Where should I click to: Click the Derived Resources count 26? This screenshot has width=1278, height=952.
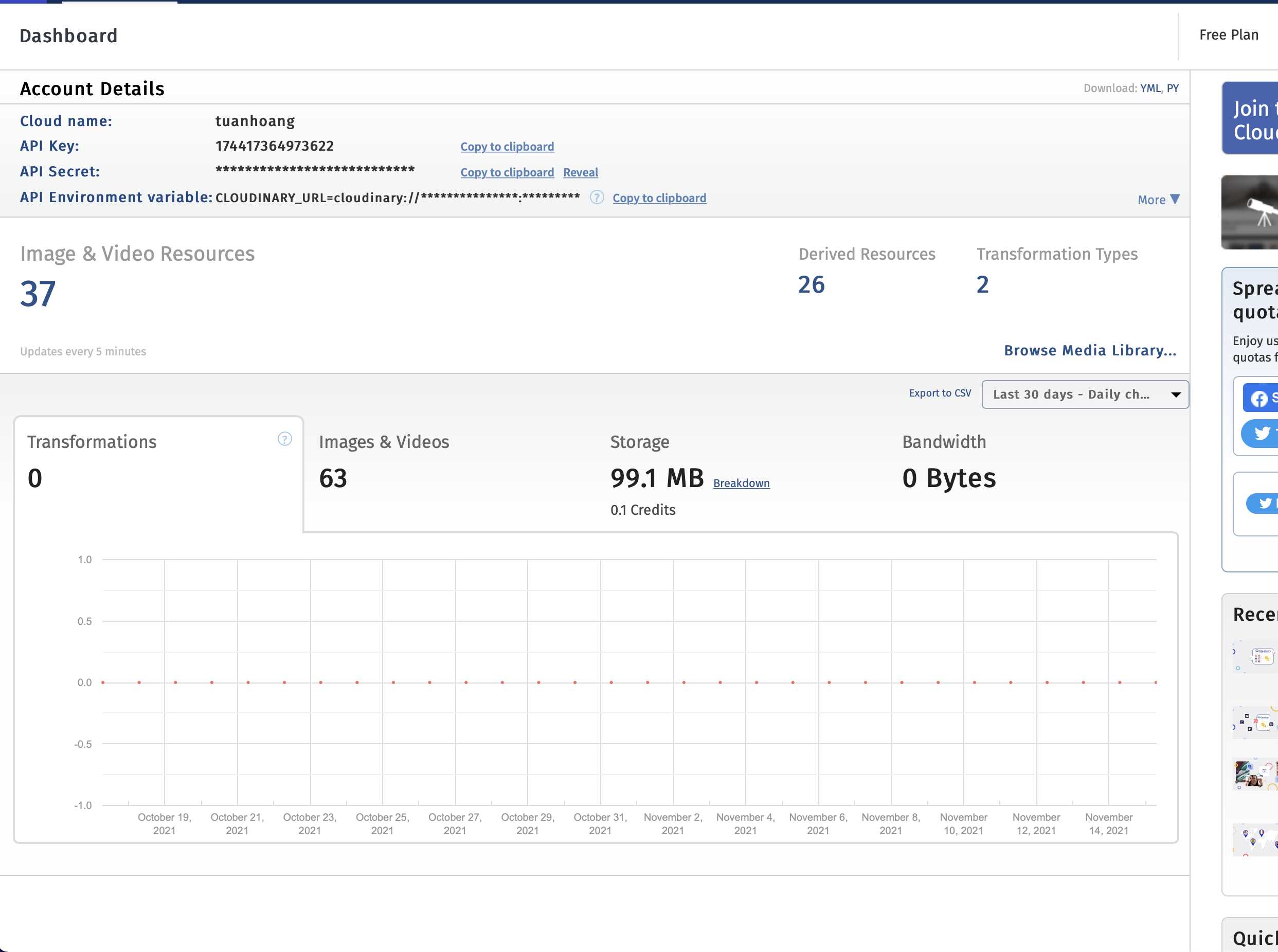tap(811, 285)
